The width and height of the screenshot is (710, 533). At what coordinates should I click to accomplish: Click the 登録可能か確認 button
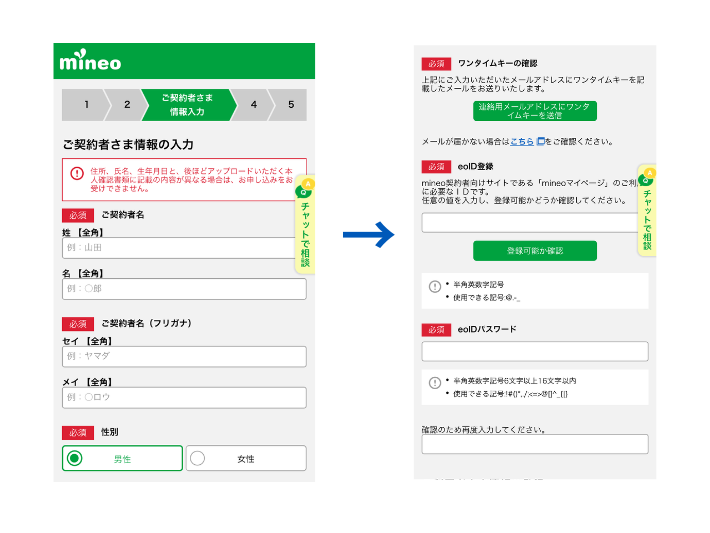coord(535,250)
